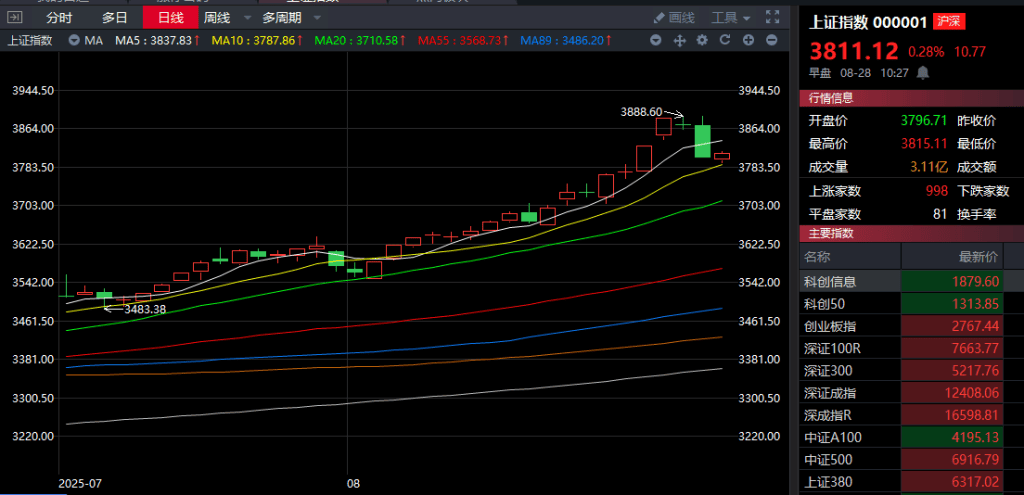Open the 工具 tools dropdown

click(x=731, y=18)
